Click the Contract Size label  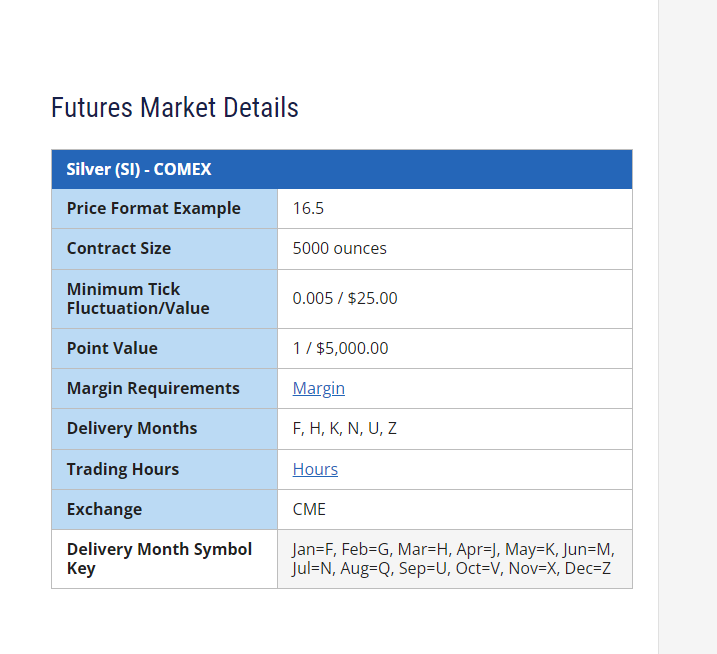click(119, 248)
